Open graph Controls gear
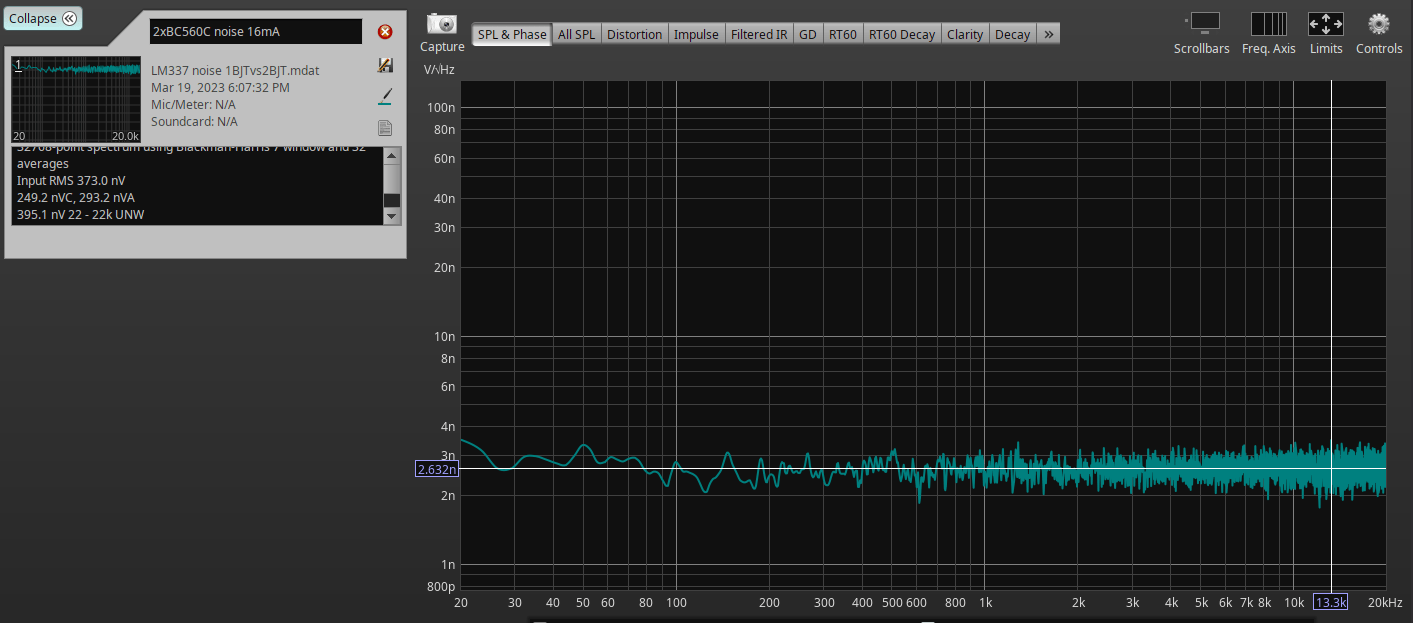The image size is (1413, 623). [x=1379, y=32]
